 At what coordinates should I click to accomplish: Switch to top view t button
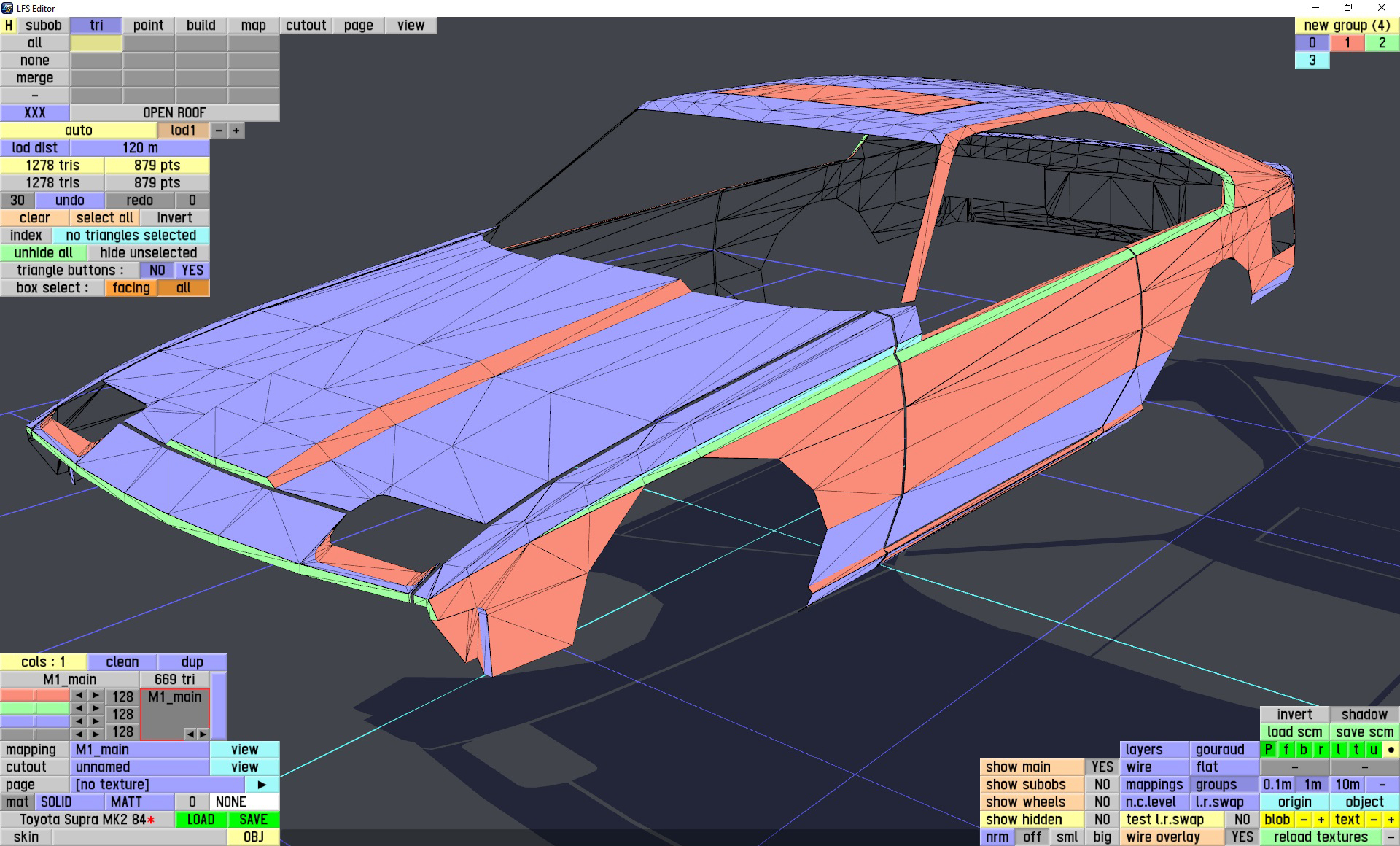tap(1356, 749)
